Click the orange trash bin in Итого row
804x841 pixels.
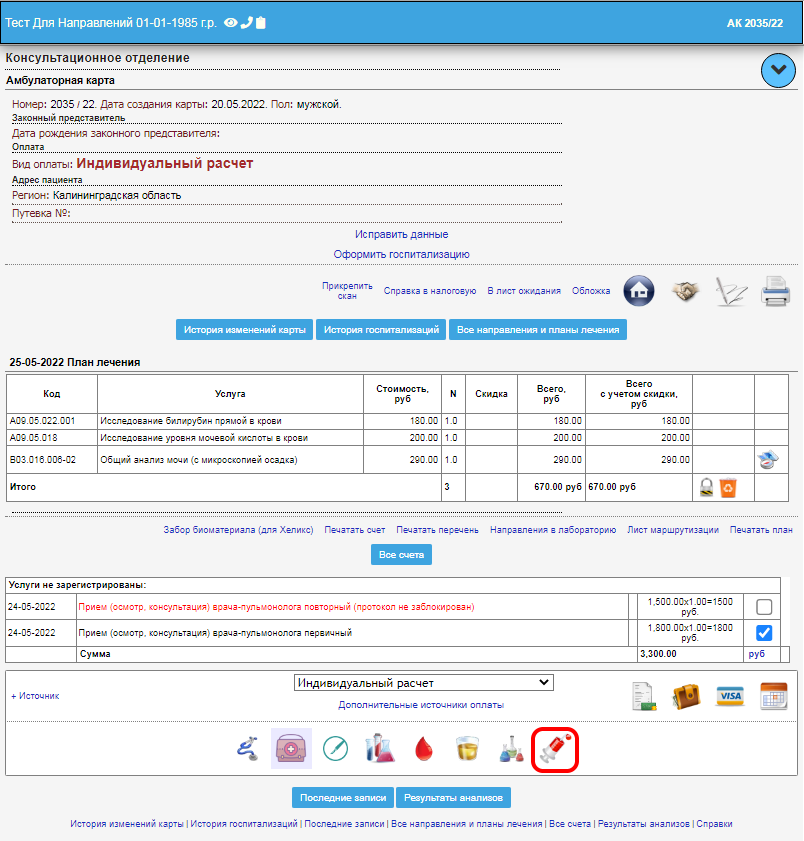[729, 488]
